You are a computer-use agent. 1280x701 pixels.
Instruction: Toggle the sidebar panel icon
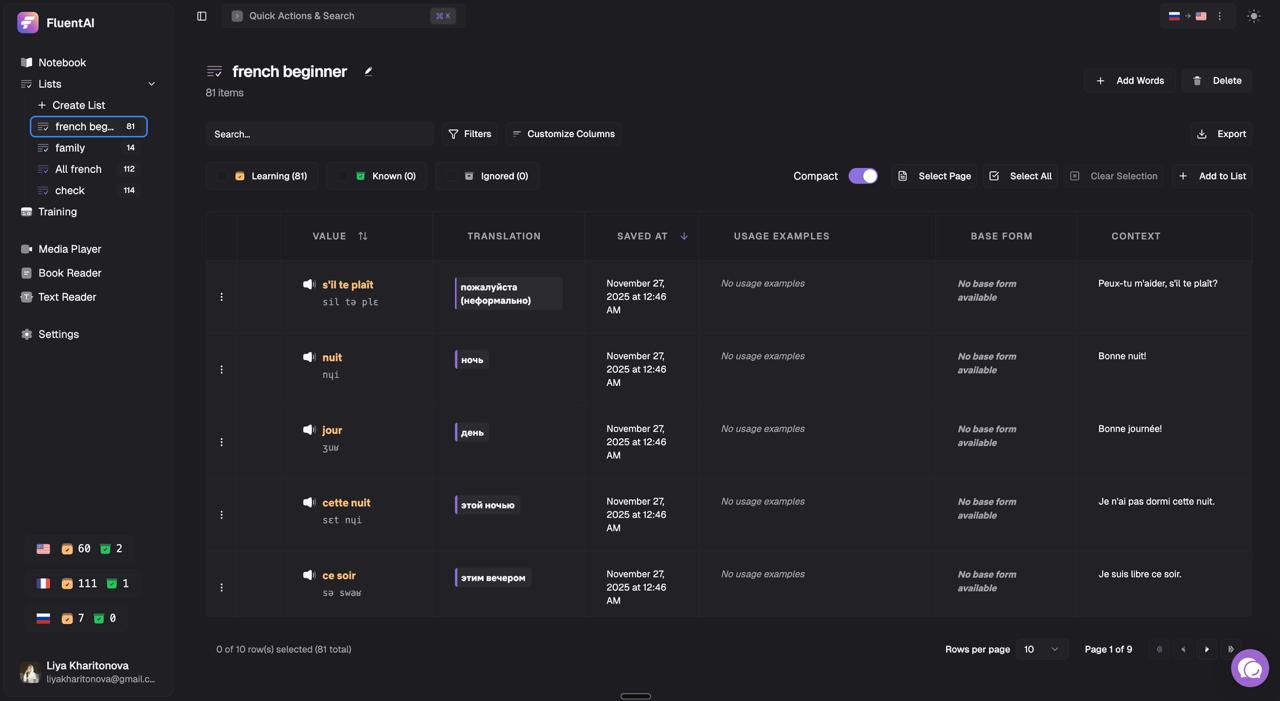coord(202,16)
